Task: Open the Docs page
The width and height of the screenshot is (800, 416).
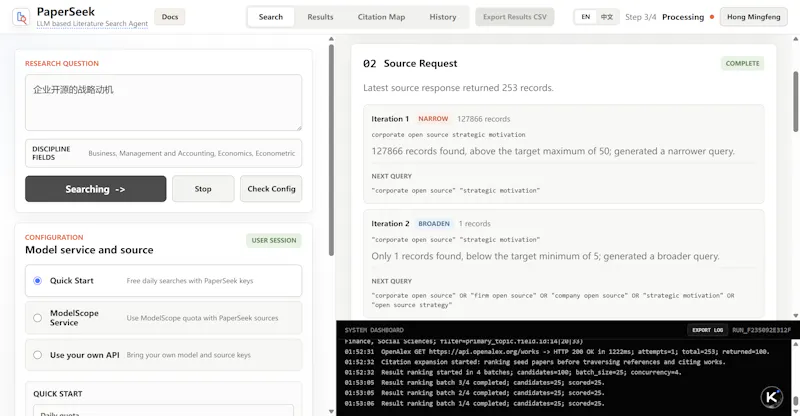Action: (170, 17)
